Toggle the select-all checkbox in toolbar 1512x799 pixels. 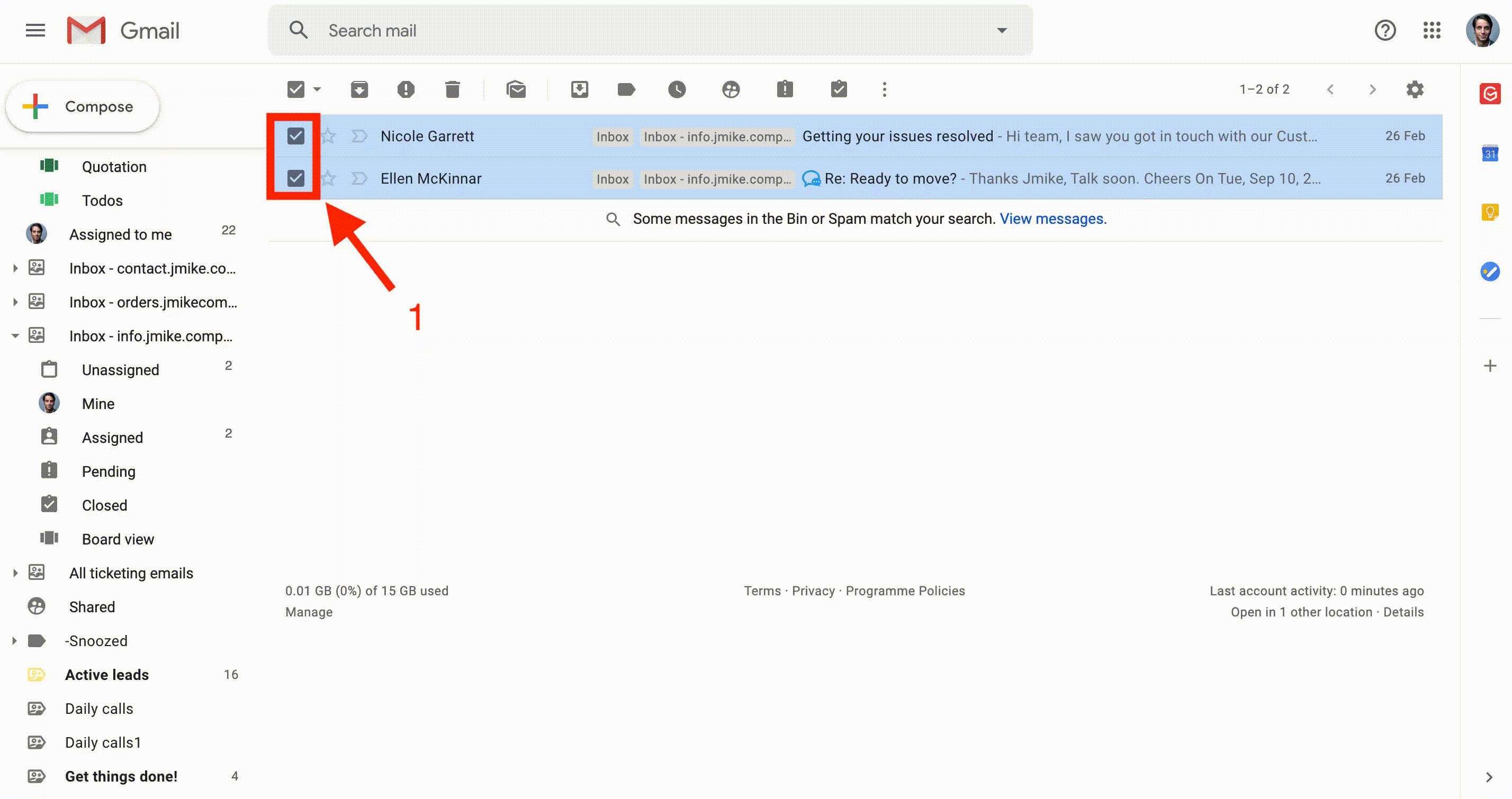tap(296, 90)
